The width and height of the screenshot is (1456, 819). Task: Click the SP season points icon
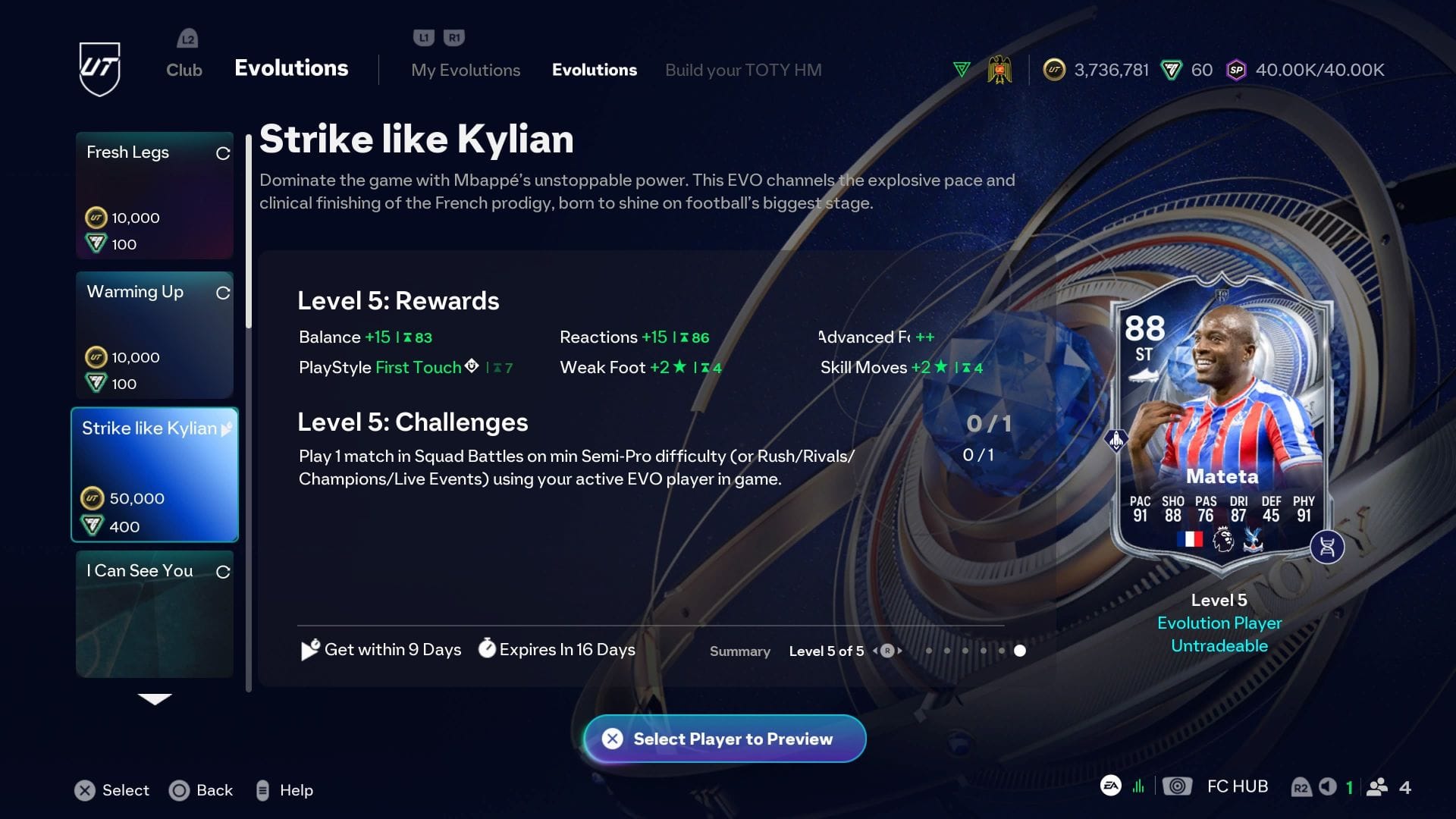point(1236,70)
